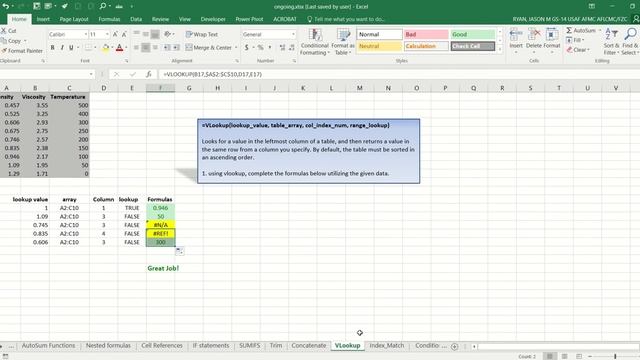Switch to Page Layout view in status bar
The image size is (640, 360).
pyautogui.click(x=564, y=356)
